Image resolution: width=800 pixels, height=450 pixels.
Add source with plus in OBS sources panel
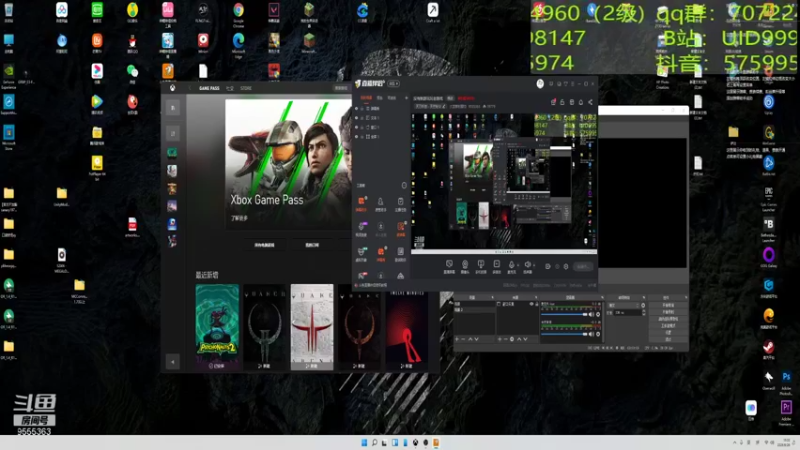point(499,339)
